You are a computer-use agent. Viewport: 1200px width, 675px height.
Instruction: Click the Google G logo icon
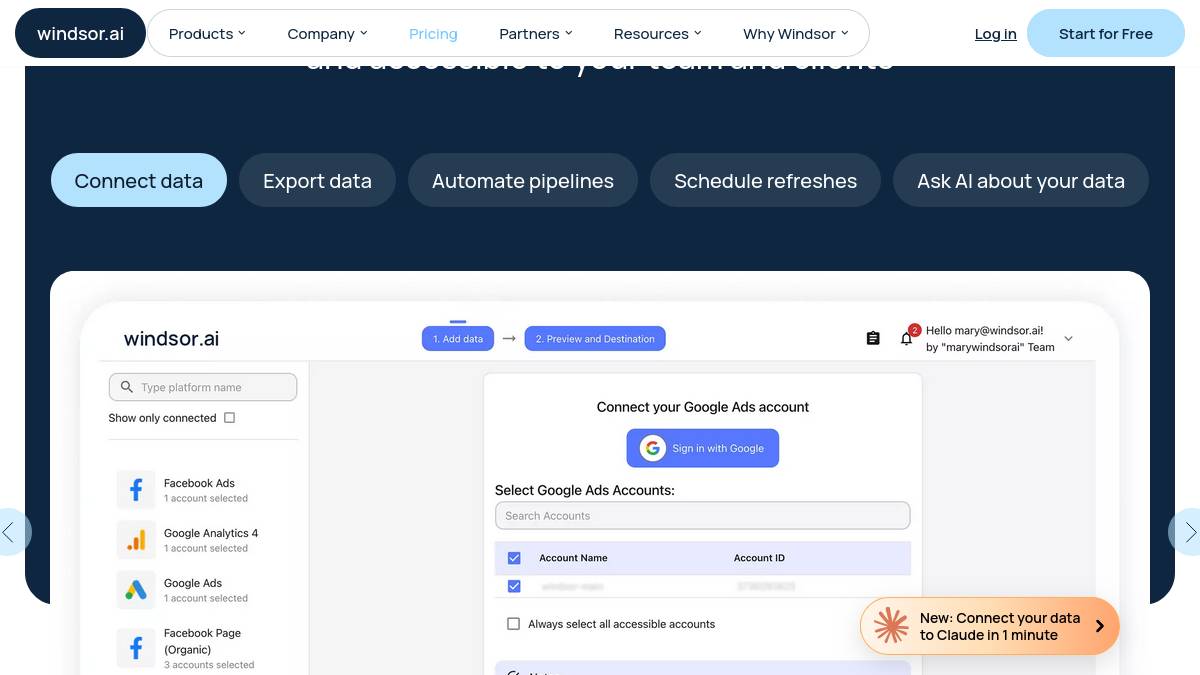click(x=653, y=448)
